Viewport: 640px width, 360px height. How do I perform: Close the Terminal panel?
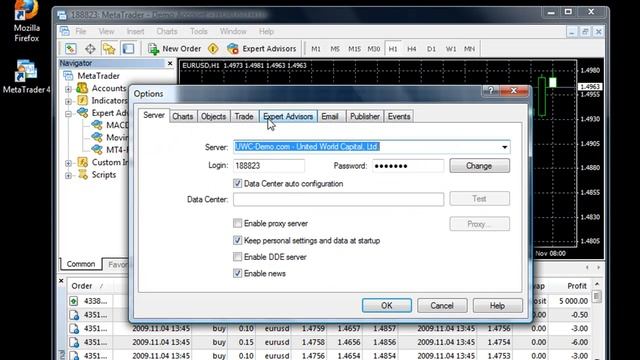point(61,281)
